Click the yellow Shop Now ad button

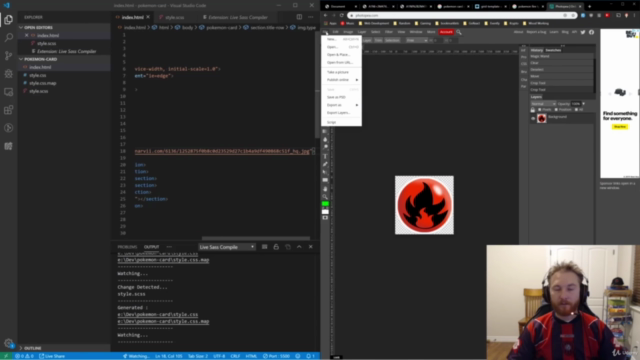[x=620, y=127]
